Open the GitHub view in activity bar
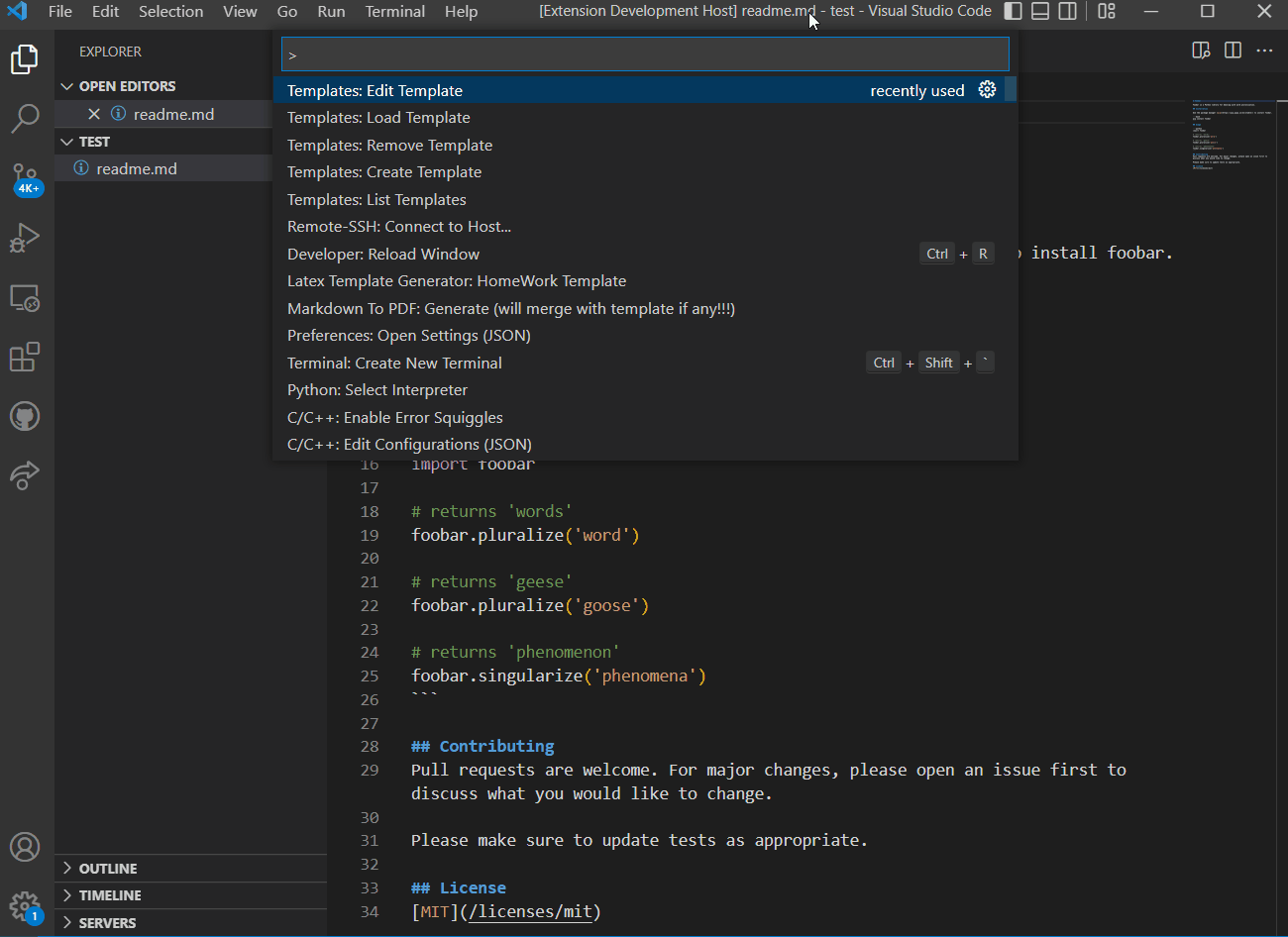 [x=25, y=416]
